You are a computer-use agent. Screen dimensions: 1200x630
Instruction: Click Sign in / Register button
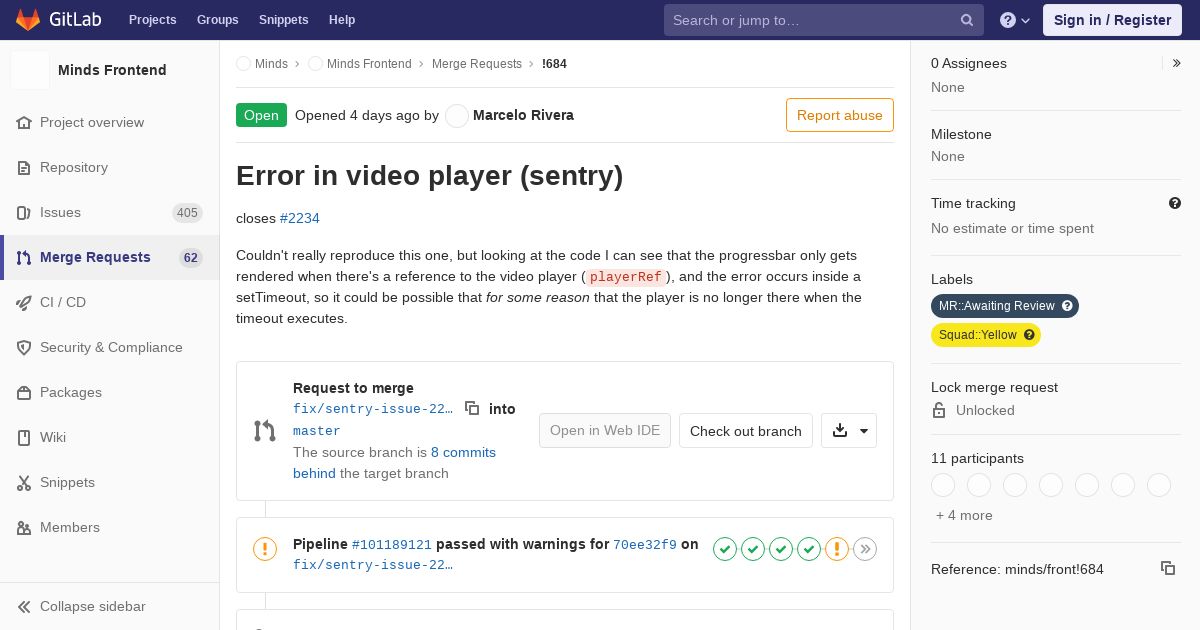point(1112,20)
